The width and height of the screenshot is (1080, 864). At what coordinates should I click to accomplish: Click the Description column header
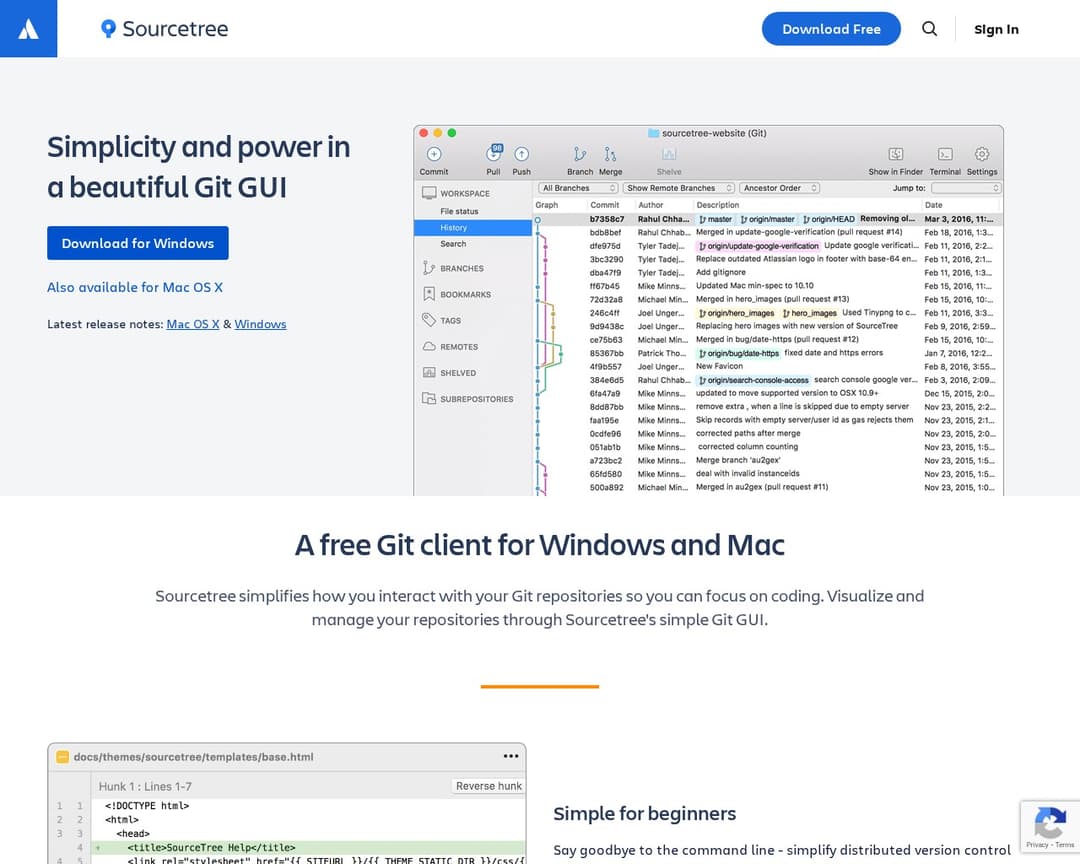click(718, 205)
